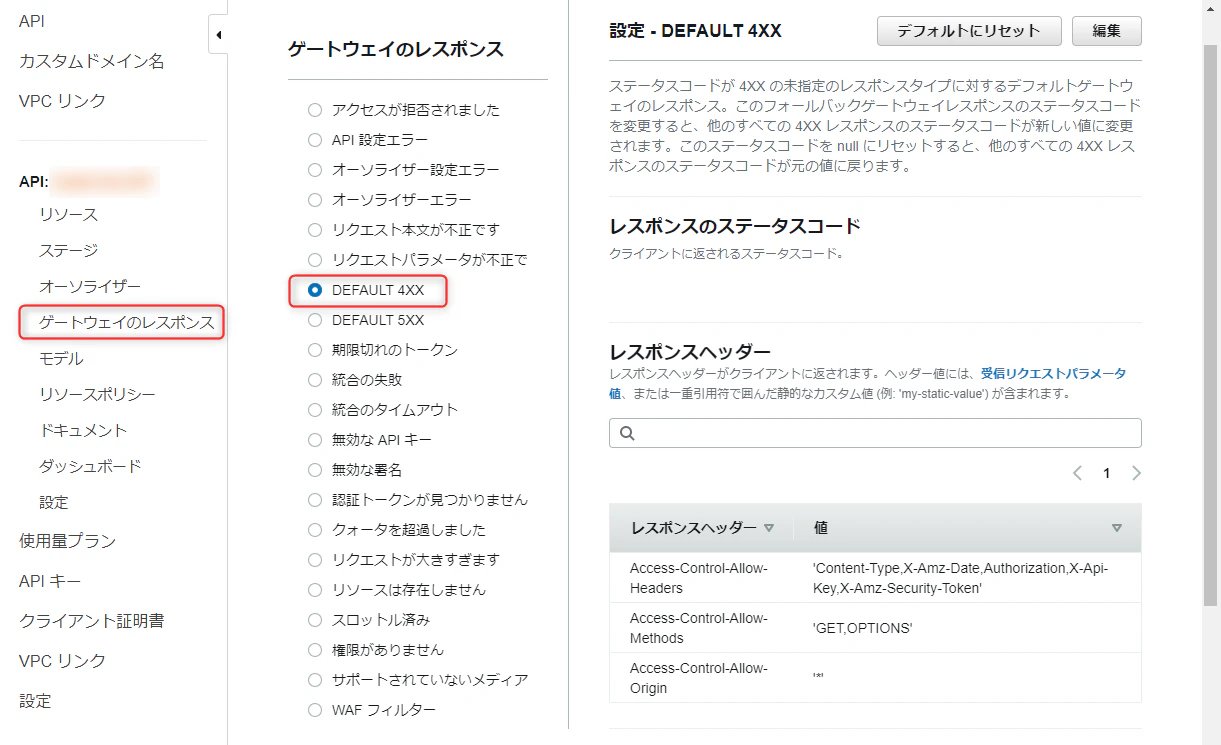Choose 無効な API キー response type
This screenshot has width=1221, height=745.
[x=315, y=440]
